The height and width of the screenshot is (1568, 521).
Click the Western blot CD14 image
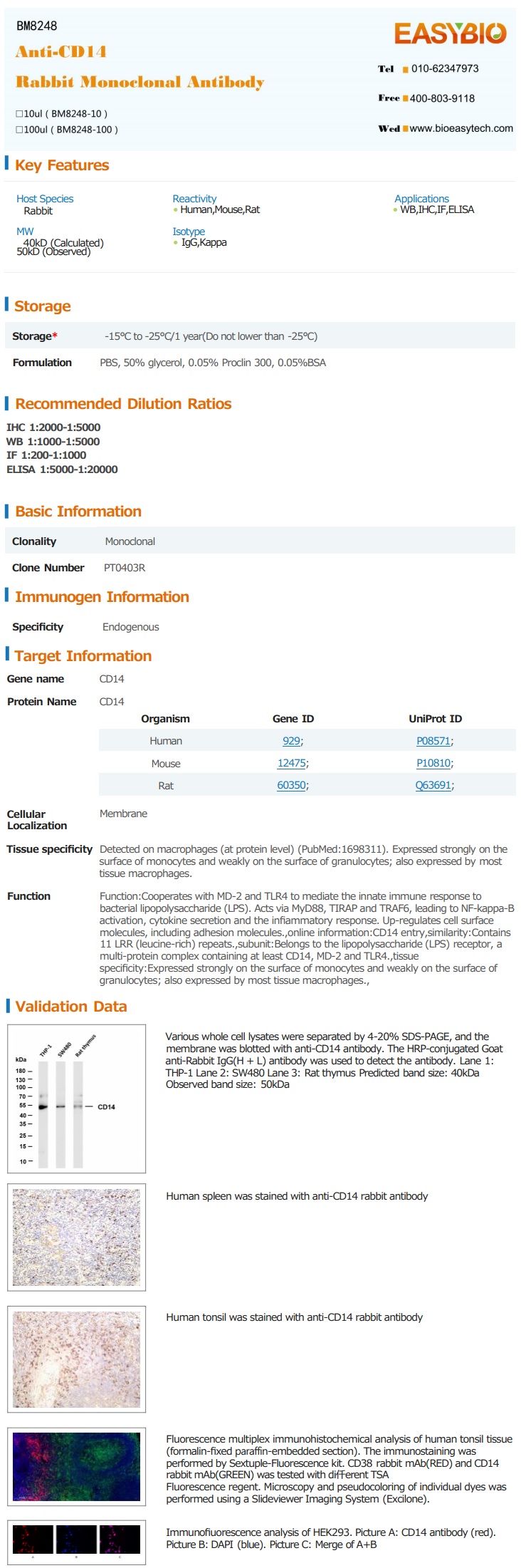click(76, 1099)
